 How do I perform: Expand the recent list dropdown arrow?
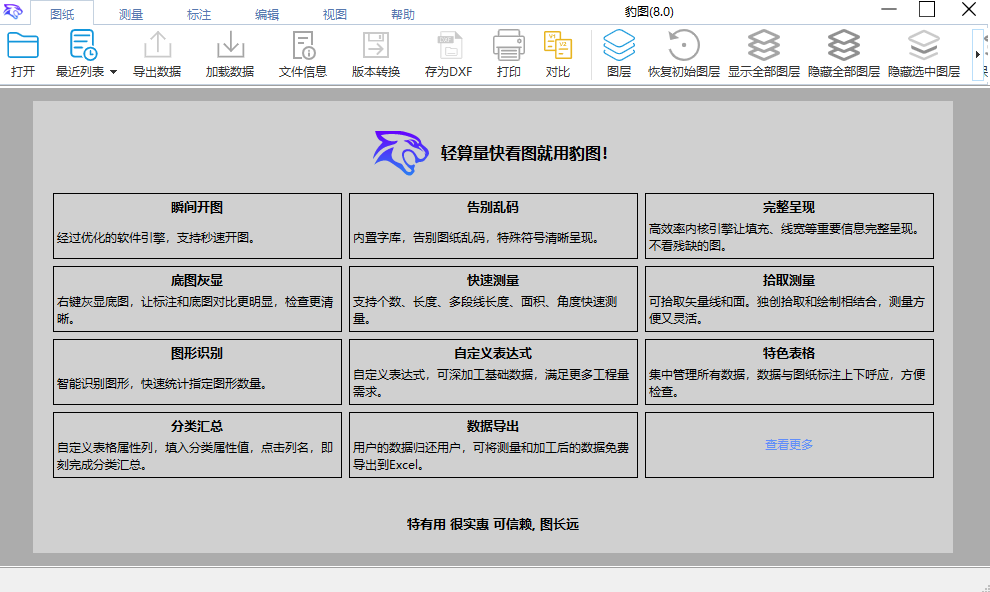pyautogui.click(x=113, y=72)
